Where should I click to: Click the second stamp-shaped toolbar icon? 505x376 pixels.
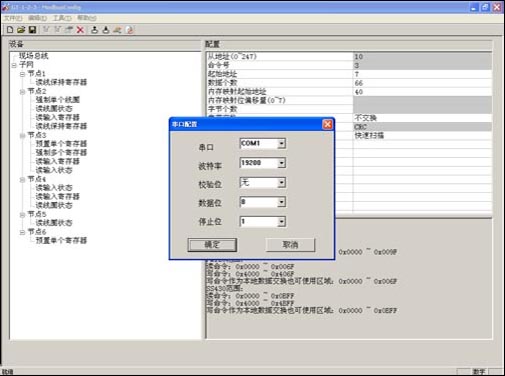(x=106, y=30)
